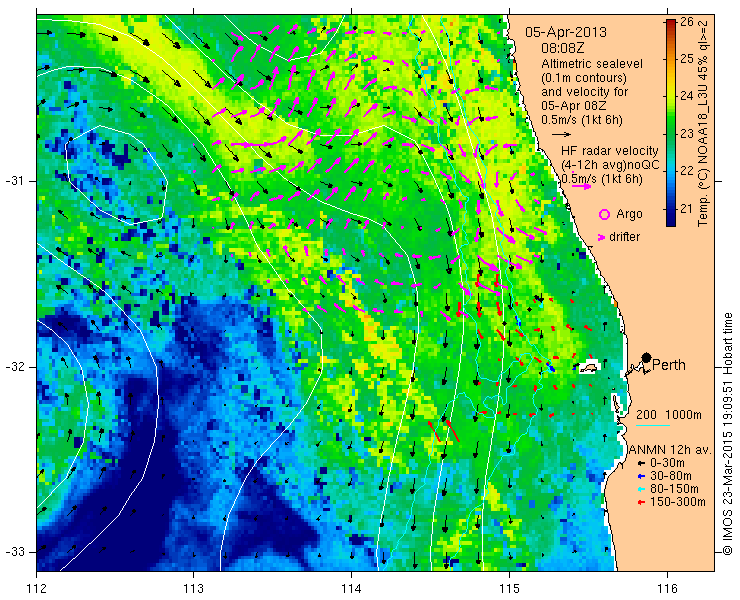The width and height of the screenshot is (740, 600).
Task: Click the latitude -33 axis label
Action: coord(14,552)
